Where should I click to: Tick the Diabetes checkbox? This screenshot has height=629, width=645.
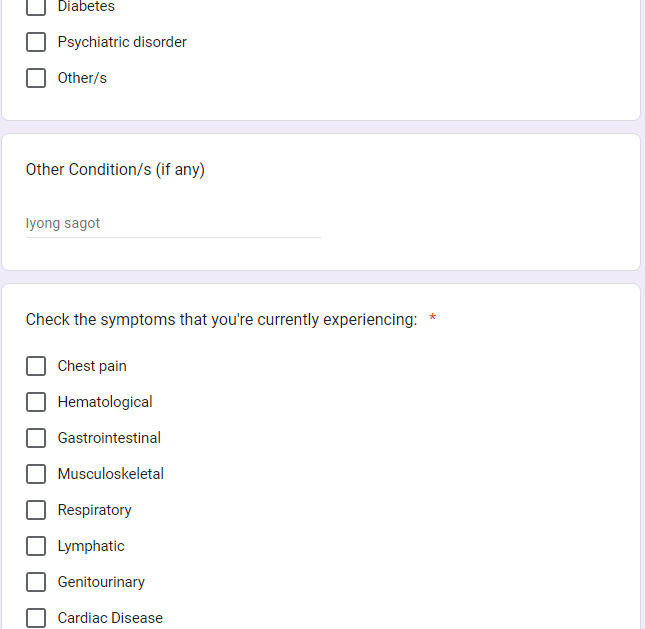(x=36, y=7)
